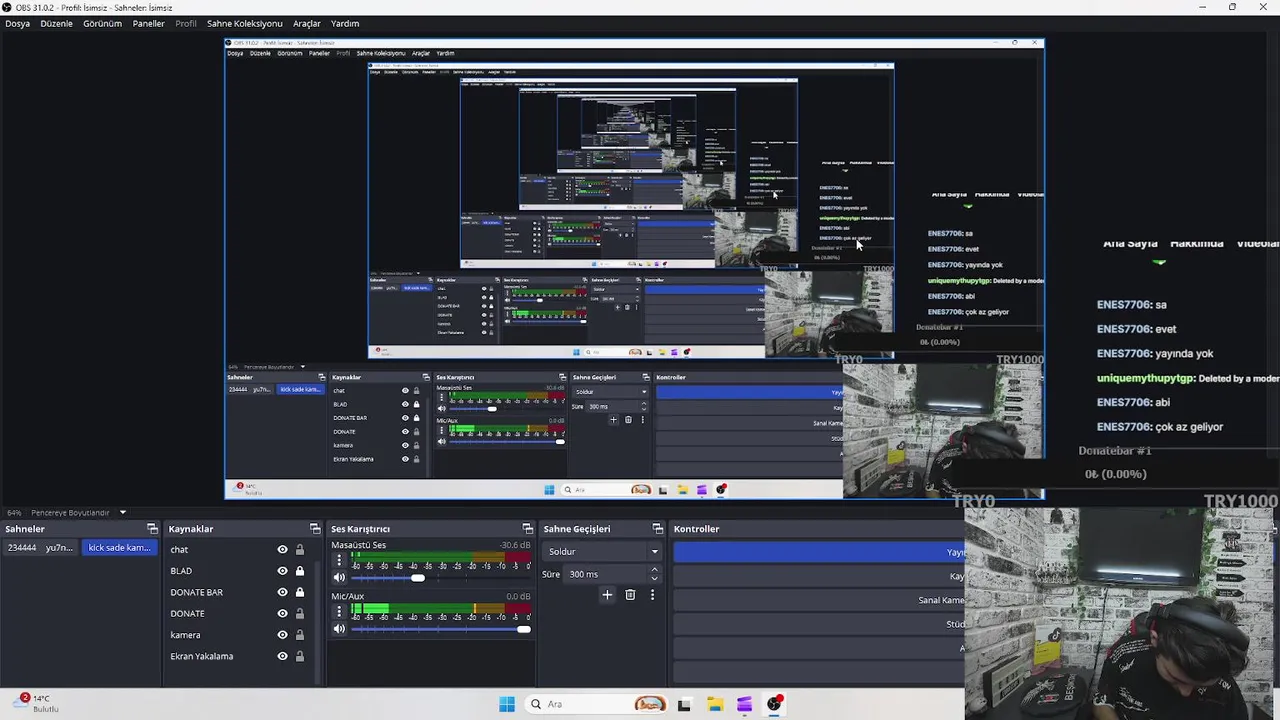Image resolution: width=1280 pixels, height=720 pixels.
Task: Lock the DONATE source
Action: click(x=299, y=614)
